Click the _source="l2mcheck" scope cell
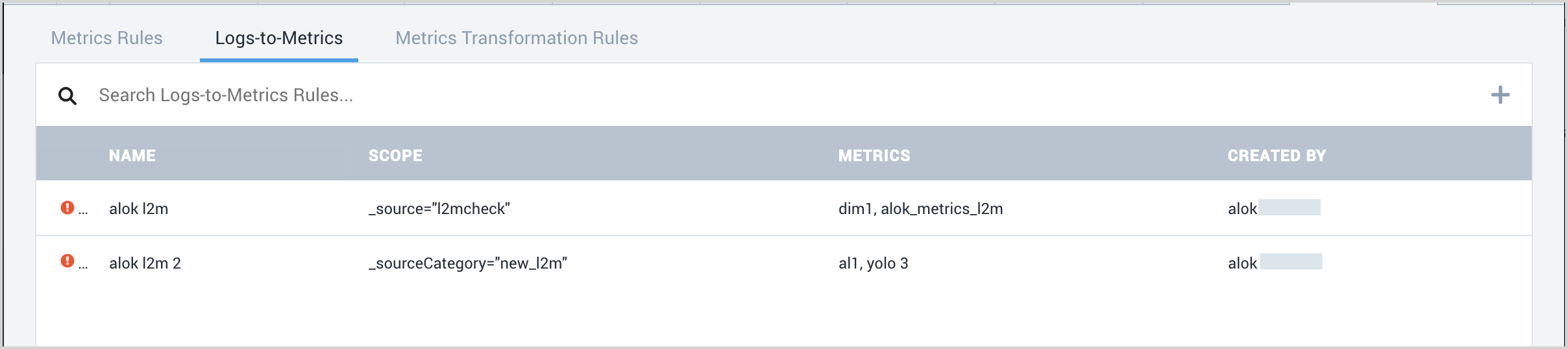 [x=439, y=209]
